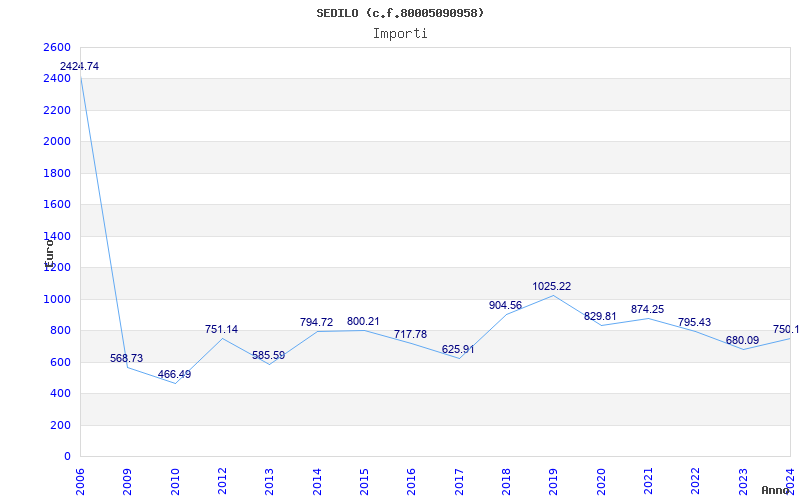Click the 1025.22 peak value label
This screenshot has width=800, height=500.
552,286
